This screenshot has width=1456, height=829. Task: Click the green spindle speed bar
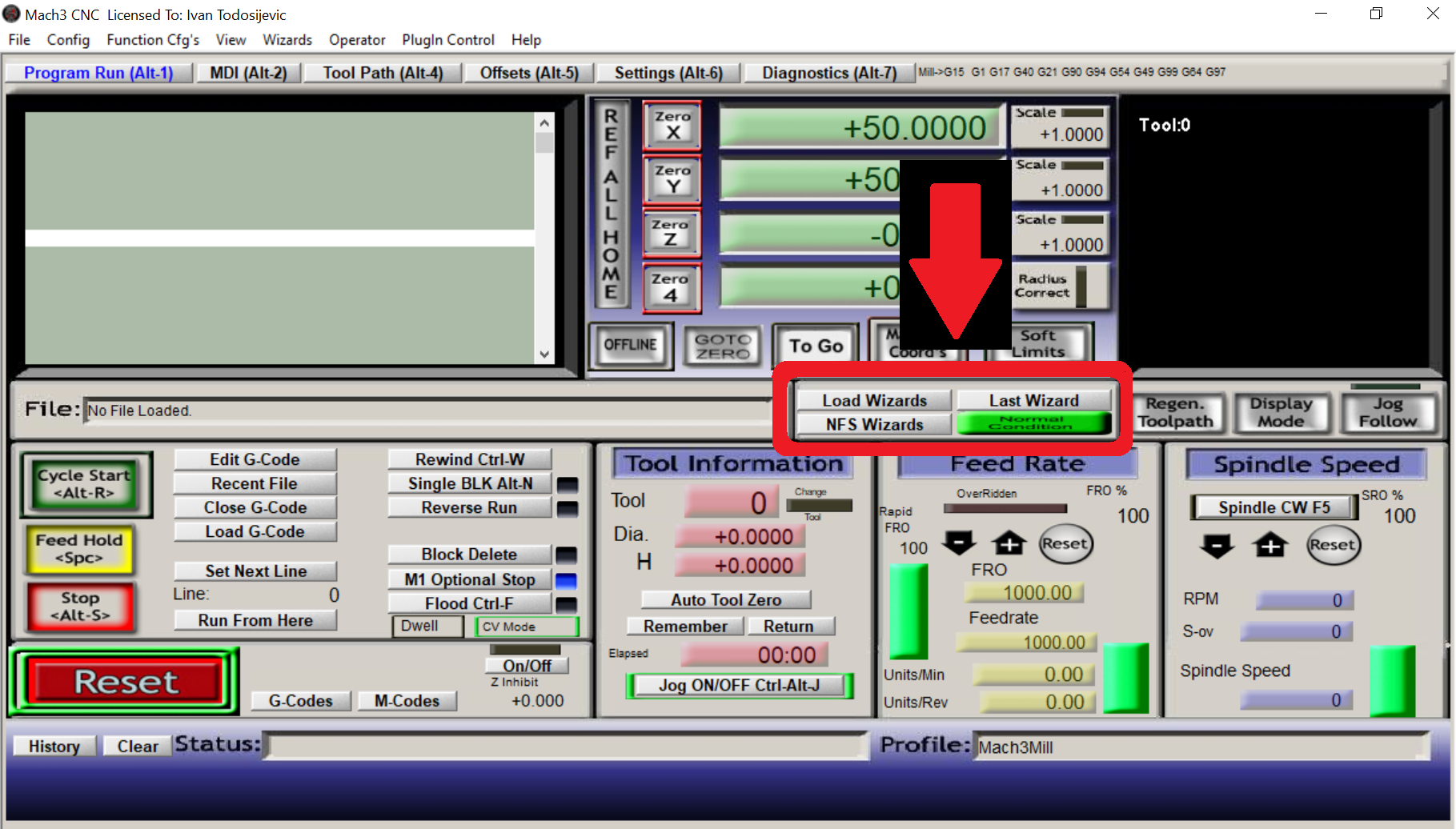tap(1392, 681)
